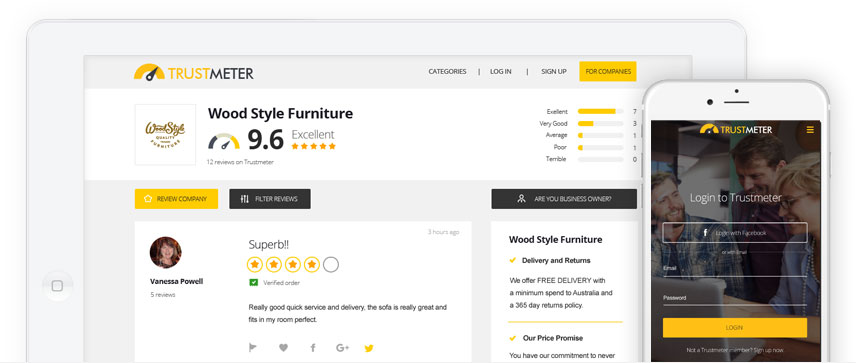Click the Are You Business Owner button
856x363 pixels.
pyautogui.click(x=564, y=199)
